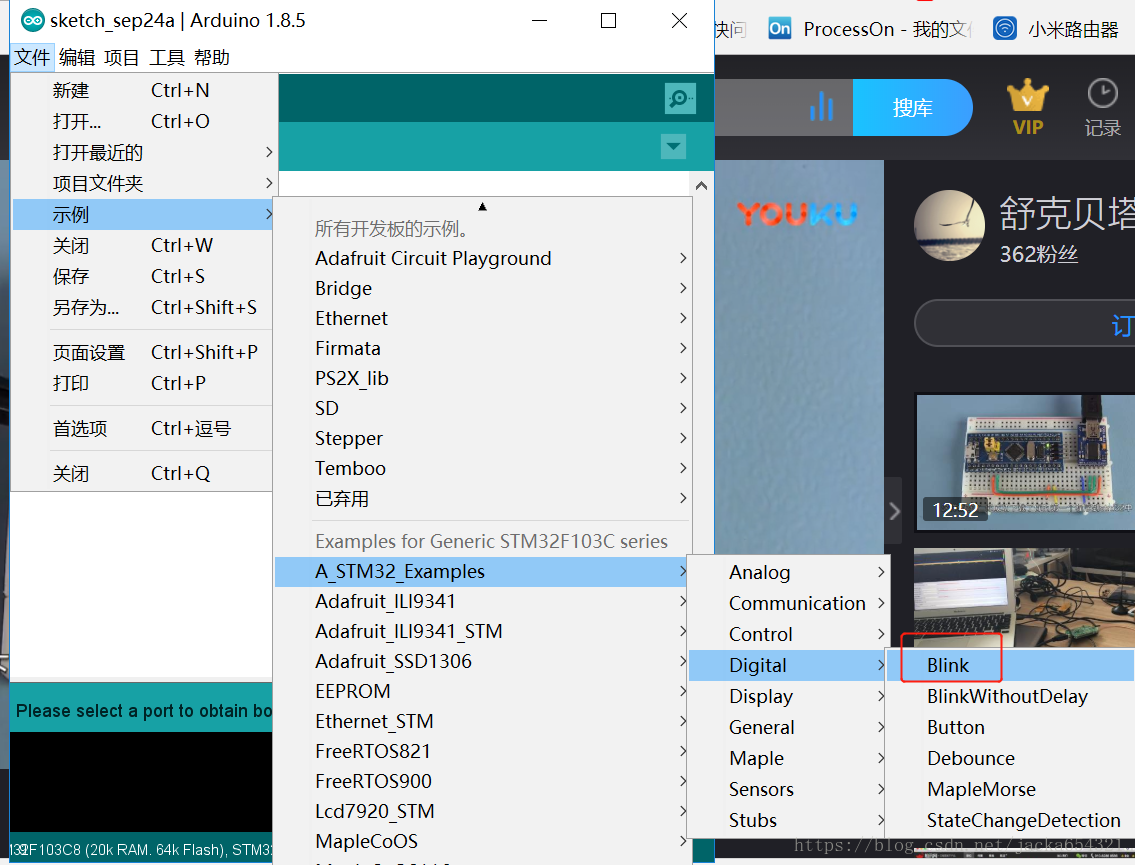Screen dimensions: 1135x865
Task: Open the history clock icon (记录)
Action: (1102, 107)
